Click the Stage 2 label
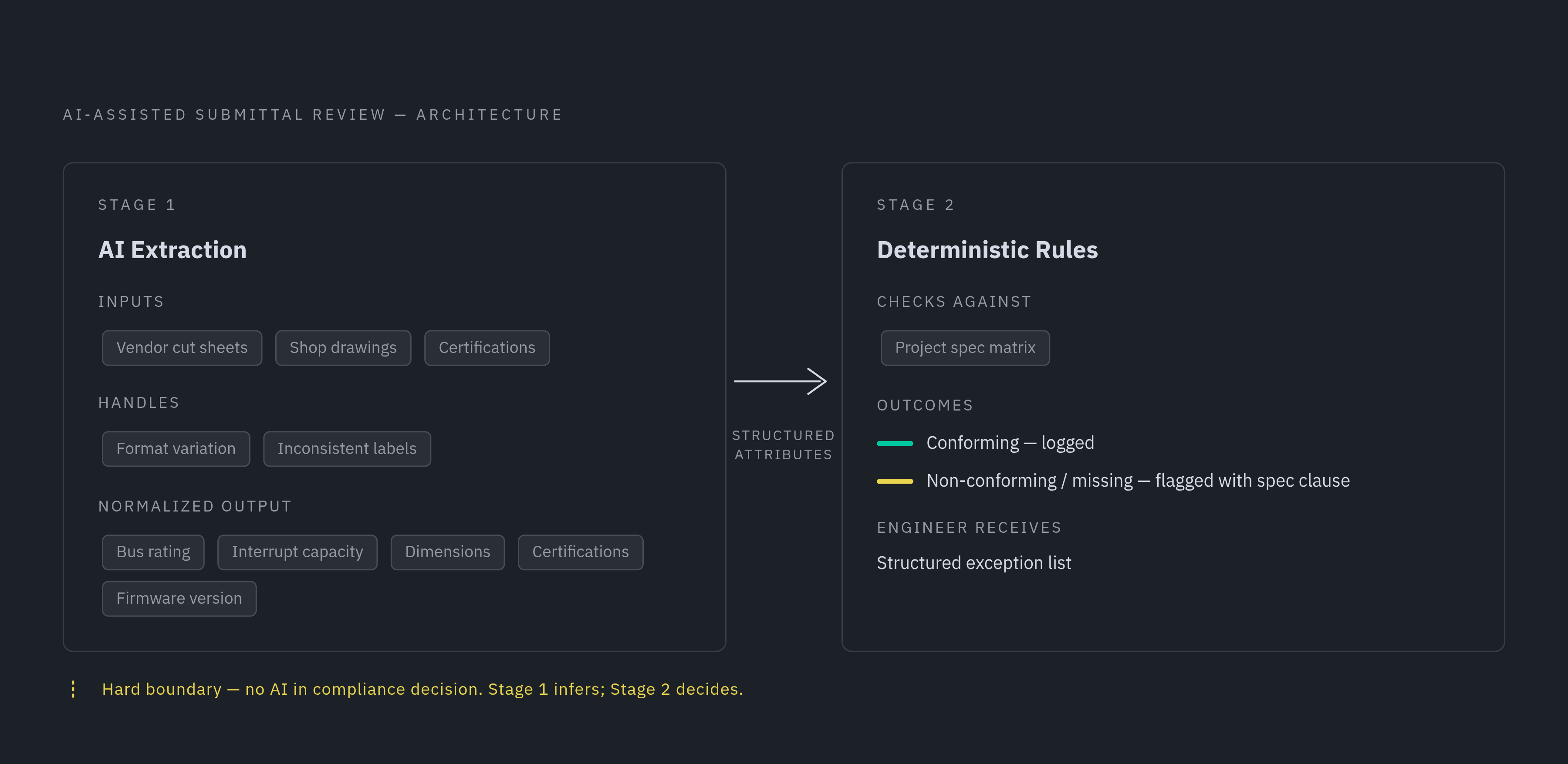Image resolution: width=1568 pixels, height=764 pixels. (916, 205)
